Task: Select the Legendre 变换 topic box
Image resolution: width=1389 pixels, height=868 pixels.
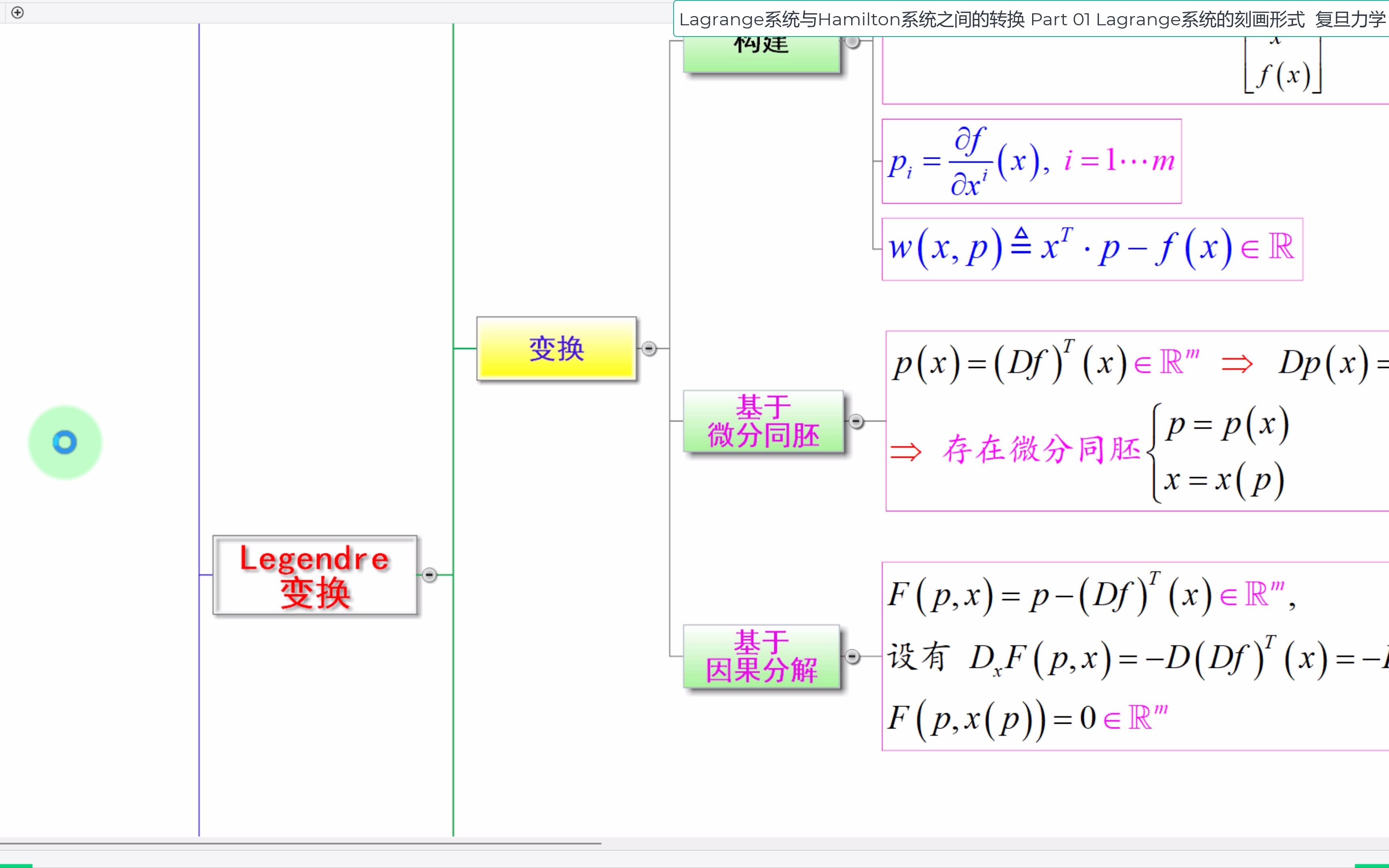Action: 315,575
